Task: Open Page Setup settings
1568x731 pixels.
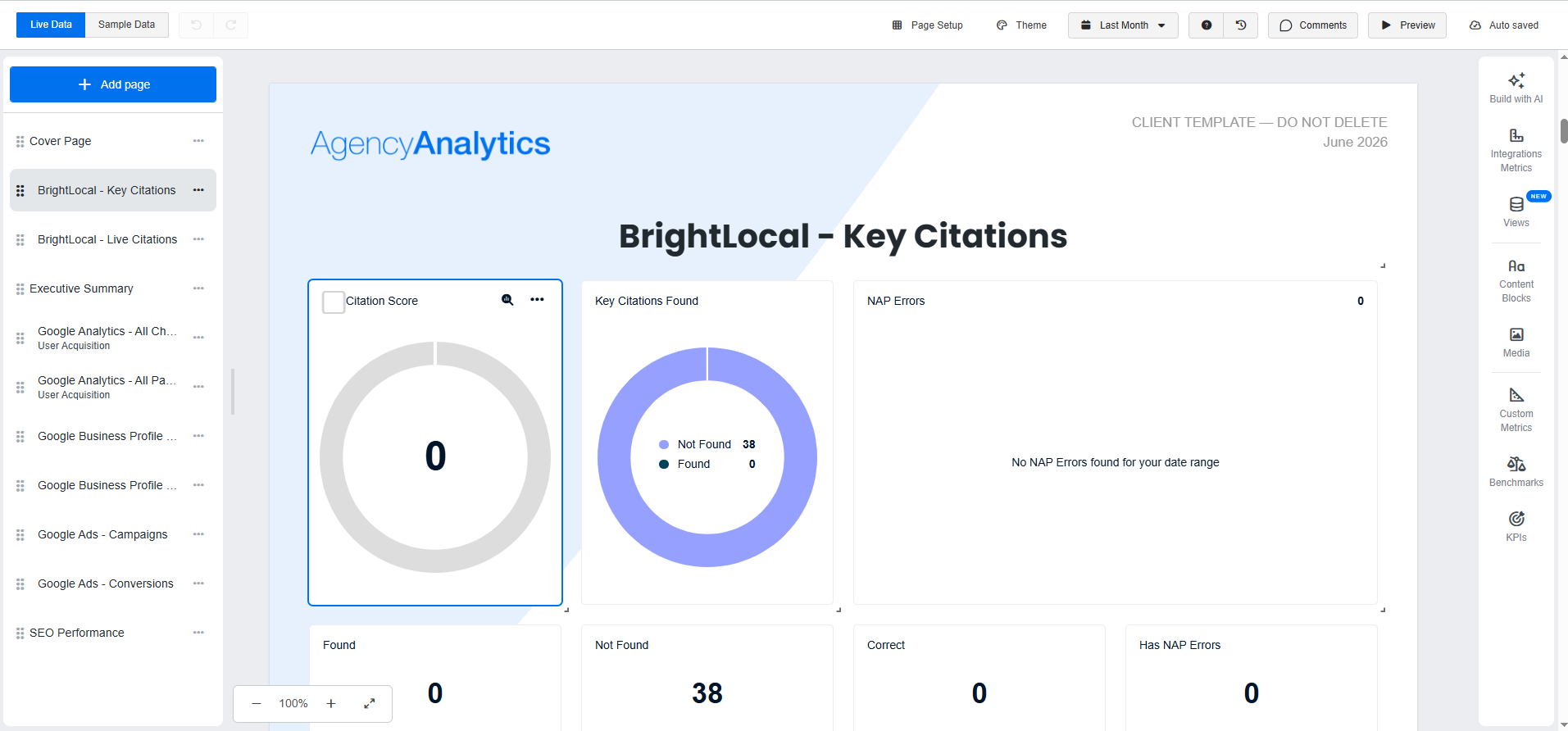Action: coord(927,25)
